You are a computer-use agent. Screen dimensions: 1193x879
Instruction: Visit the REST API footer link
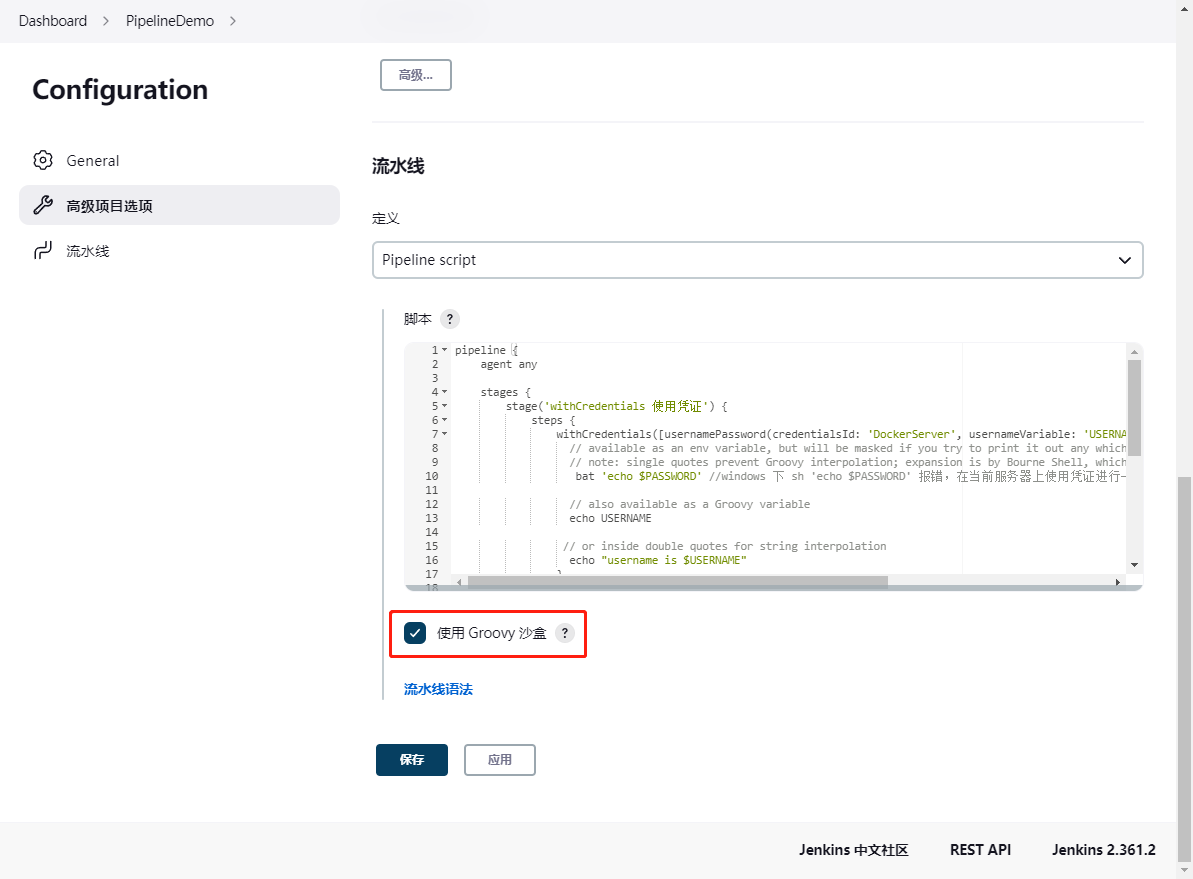(980, 850)
